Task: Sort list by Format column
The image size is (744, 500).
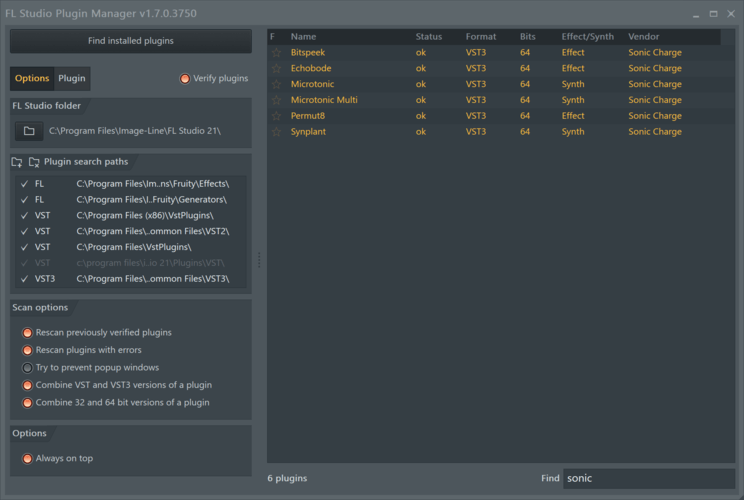Action: coord(481,37)
